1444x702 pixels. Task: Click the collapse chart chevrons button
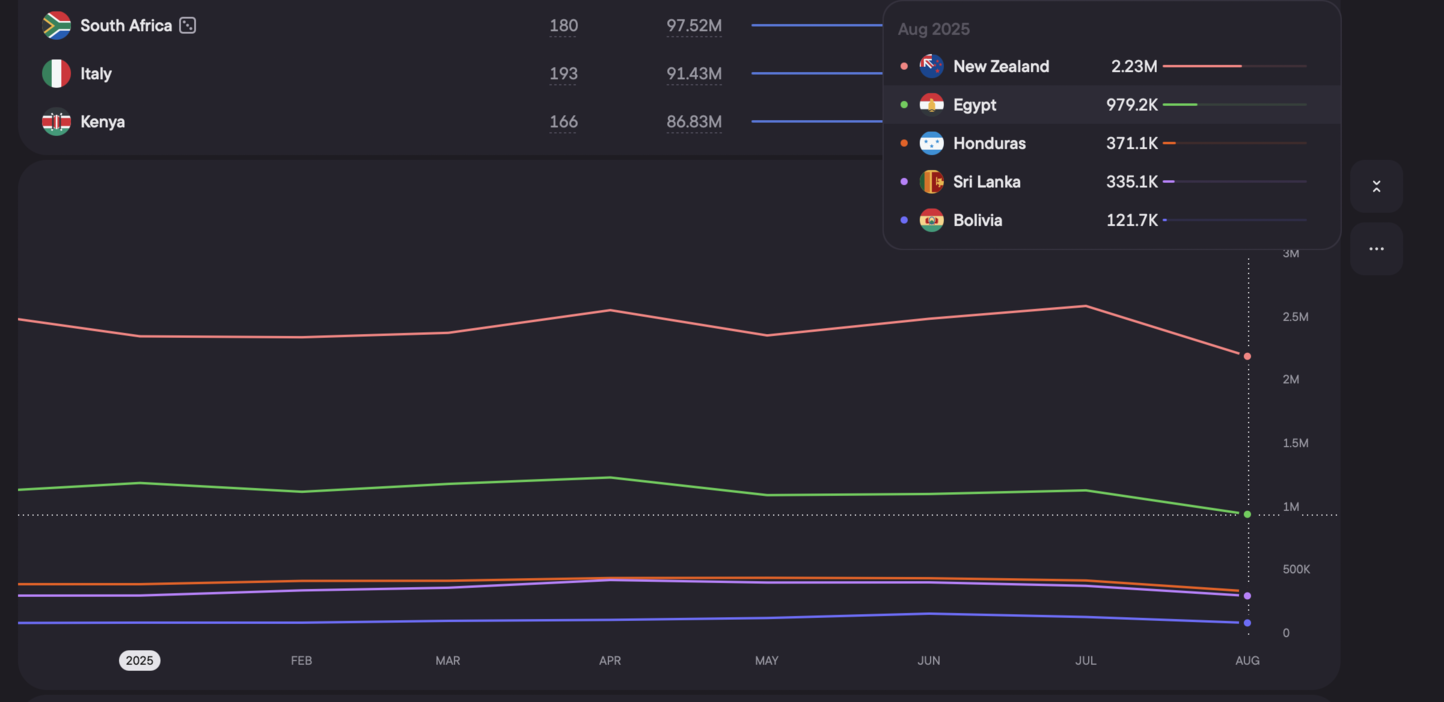[x=1376, y=187]
